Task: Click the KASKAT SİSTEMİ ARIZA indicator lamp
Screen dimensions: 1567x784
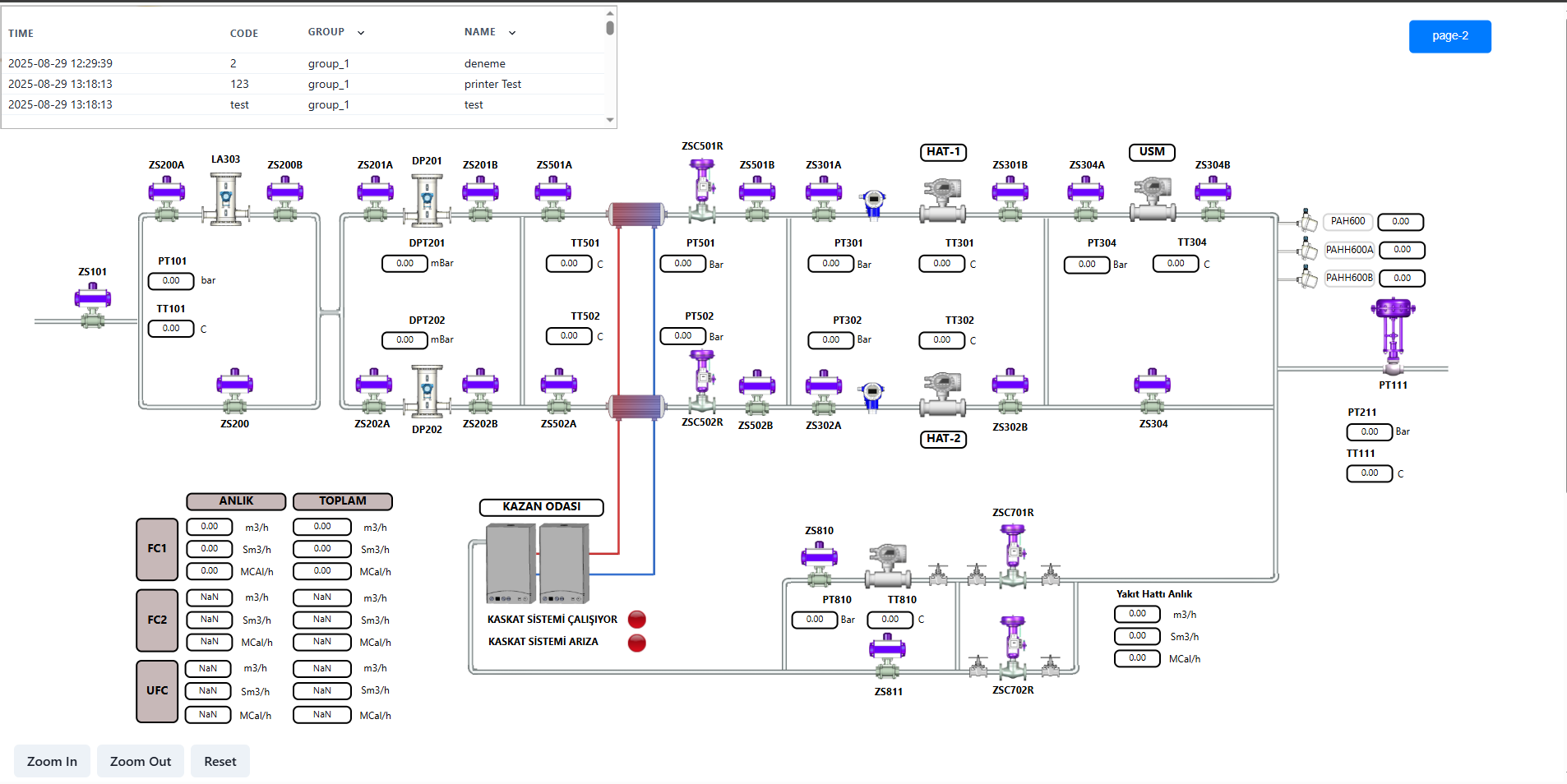Action: pos(636,644)
